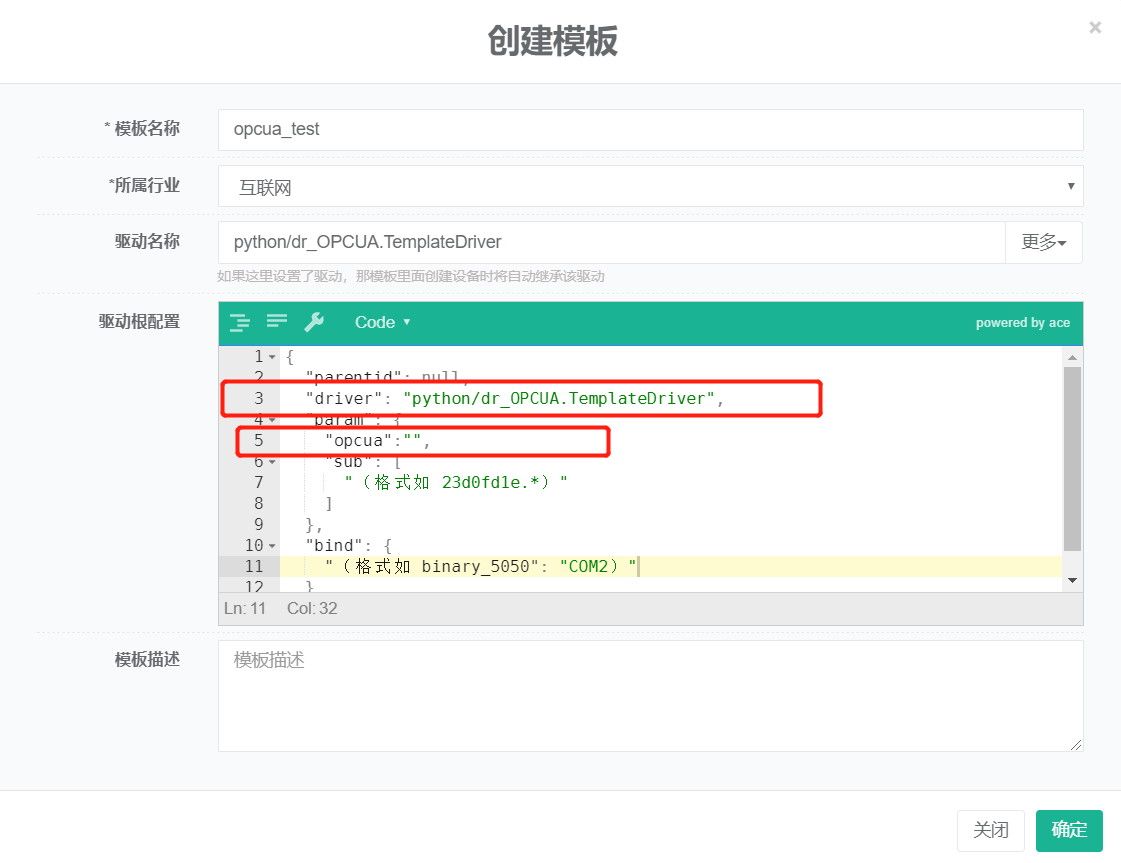The image size is (1121, 863).
Task: Open the 所属行业 industry select box
Action: pos(650,187)
